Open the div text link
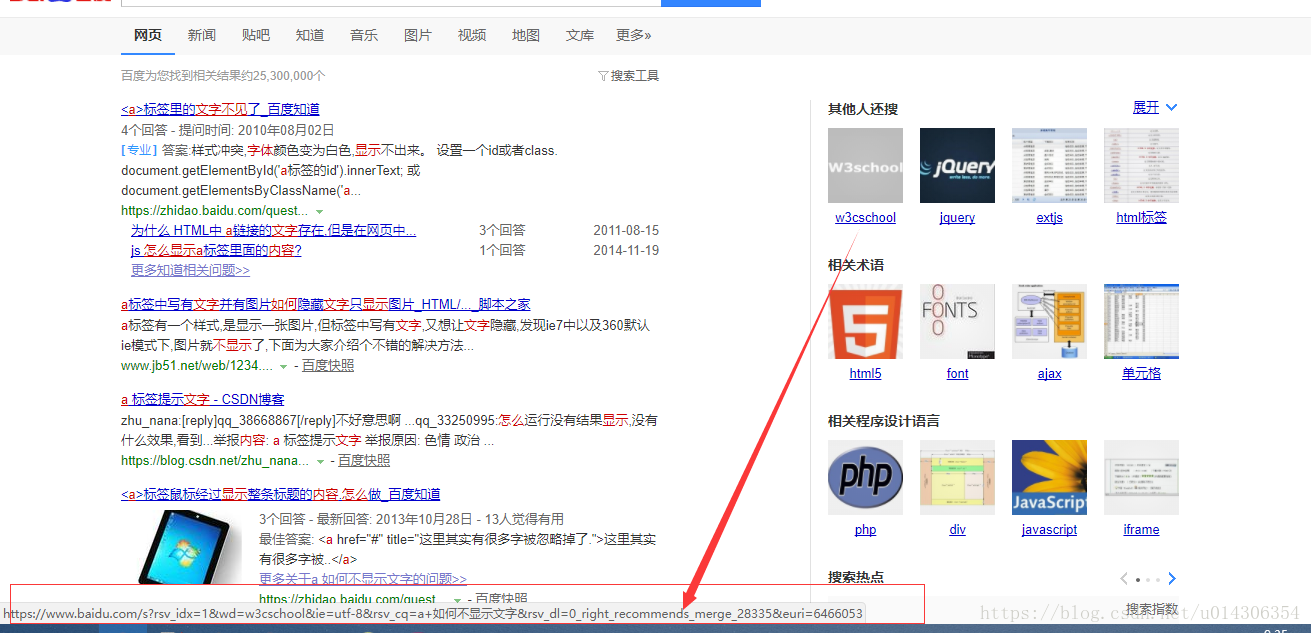This screenshot has width=1311, height=633. tap(957, 529)
